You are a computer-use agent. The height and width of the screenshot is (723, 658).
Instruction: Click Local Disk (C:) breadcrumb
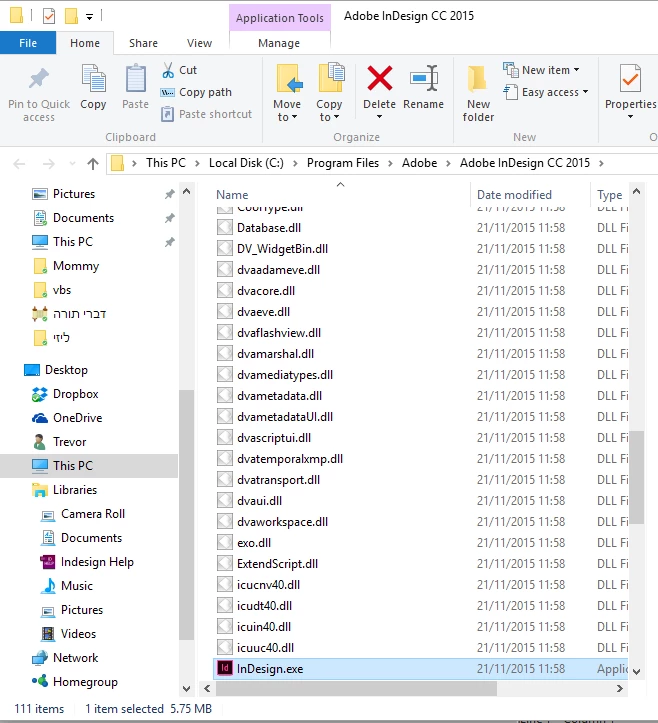[246, 163]
